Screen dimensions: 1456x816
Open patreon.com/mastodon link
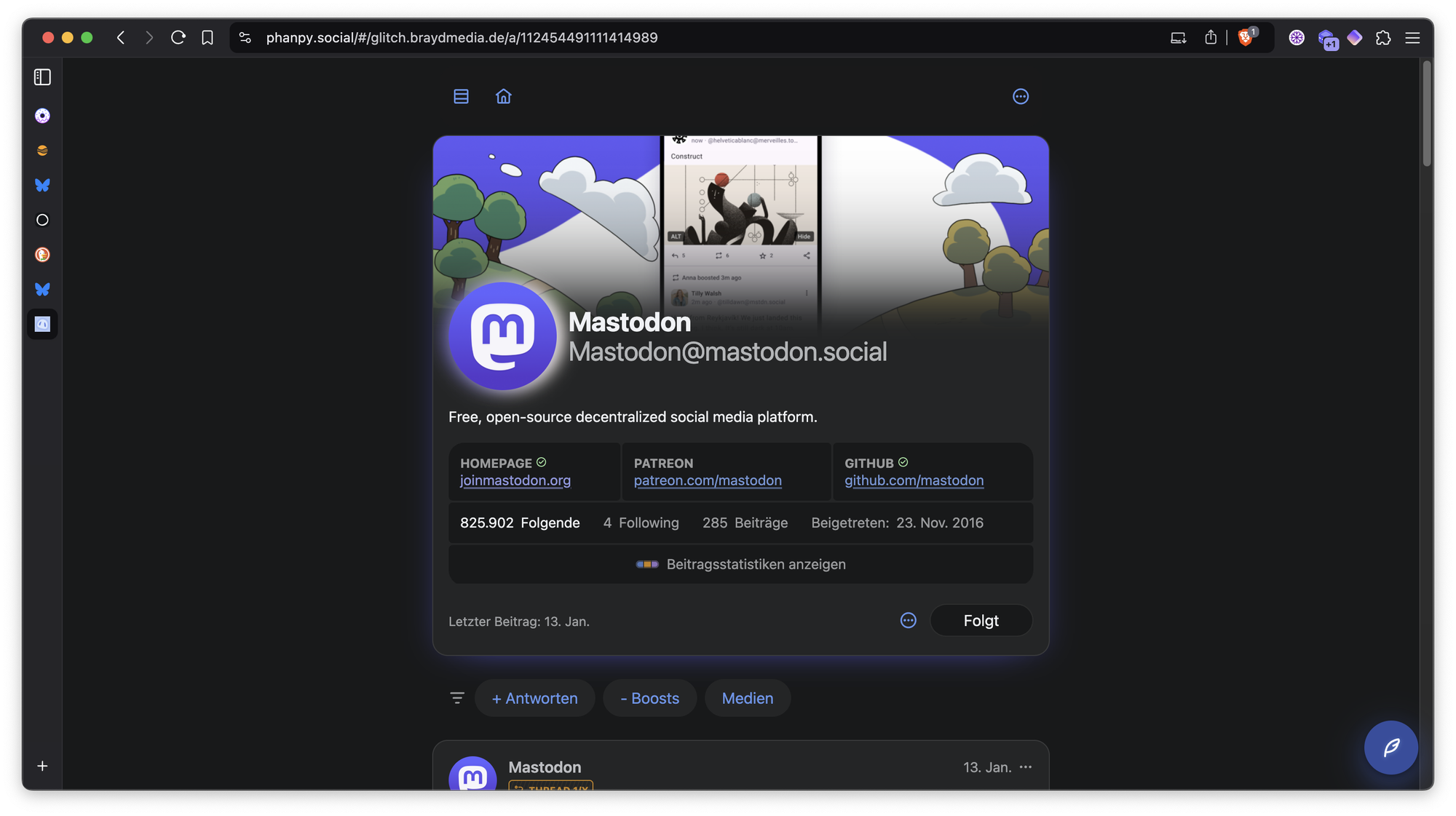tap(708, 480)
